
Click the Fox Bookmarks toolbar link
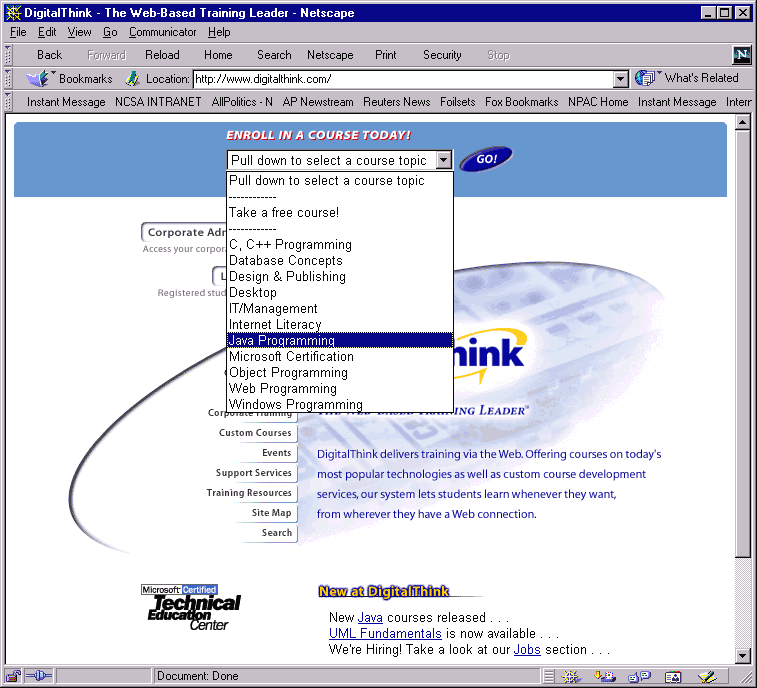tap(521, 102)
